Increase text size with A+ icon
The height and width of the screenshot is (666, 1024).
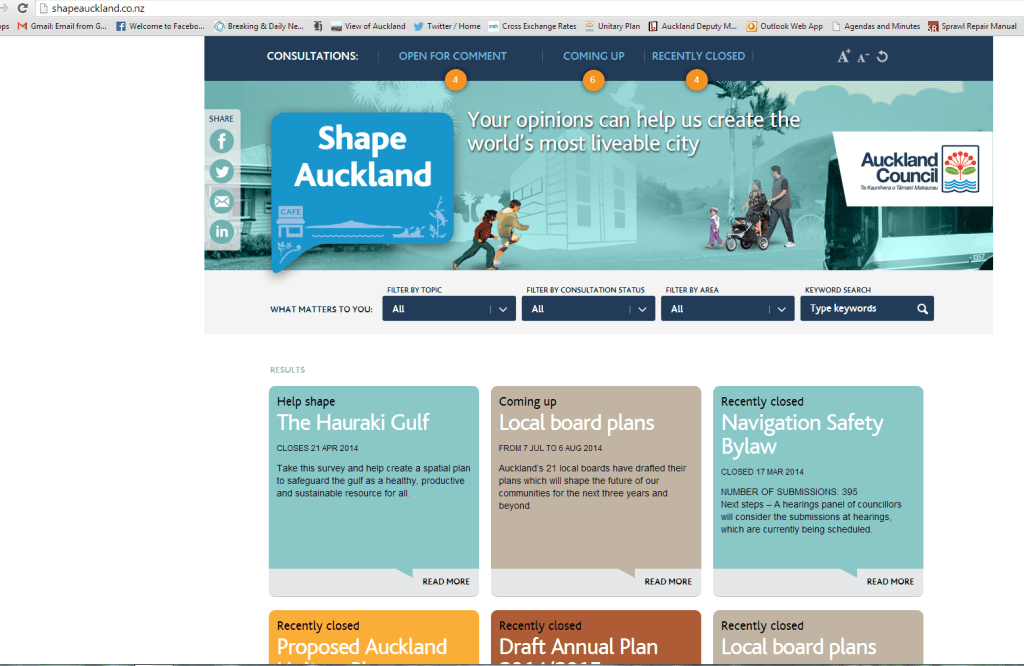click(844, 57)
